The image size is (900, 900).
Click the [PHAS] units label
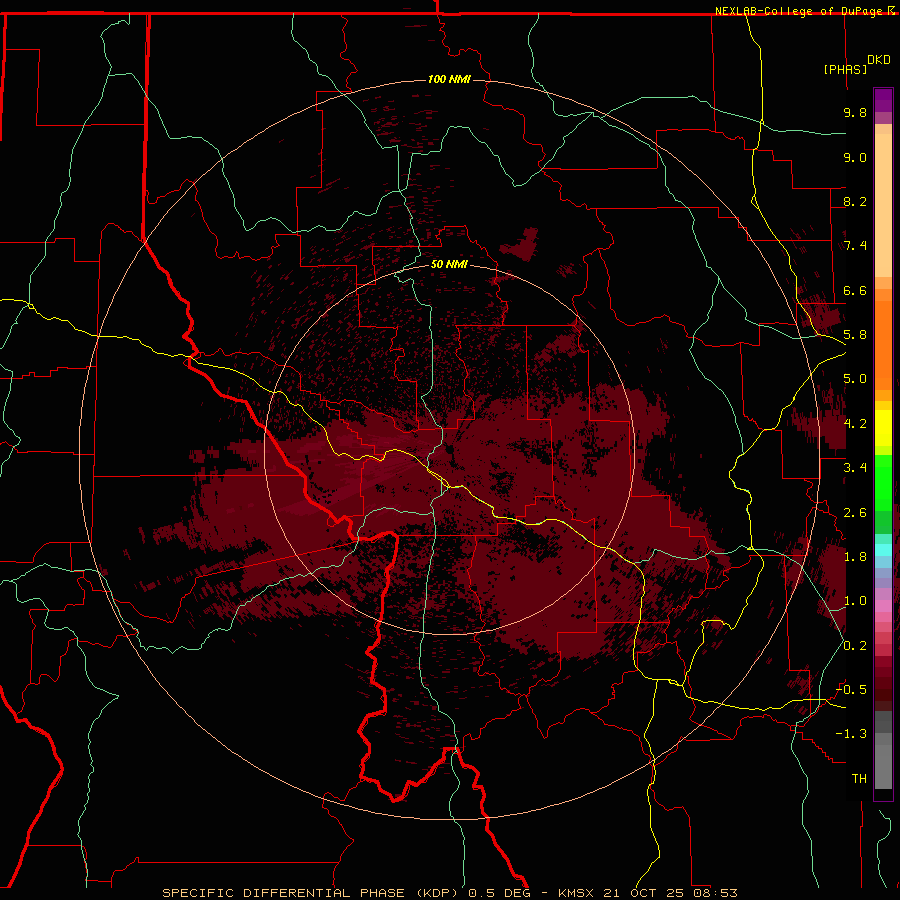click(845, 69)
